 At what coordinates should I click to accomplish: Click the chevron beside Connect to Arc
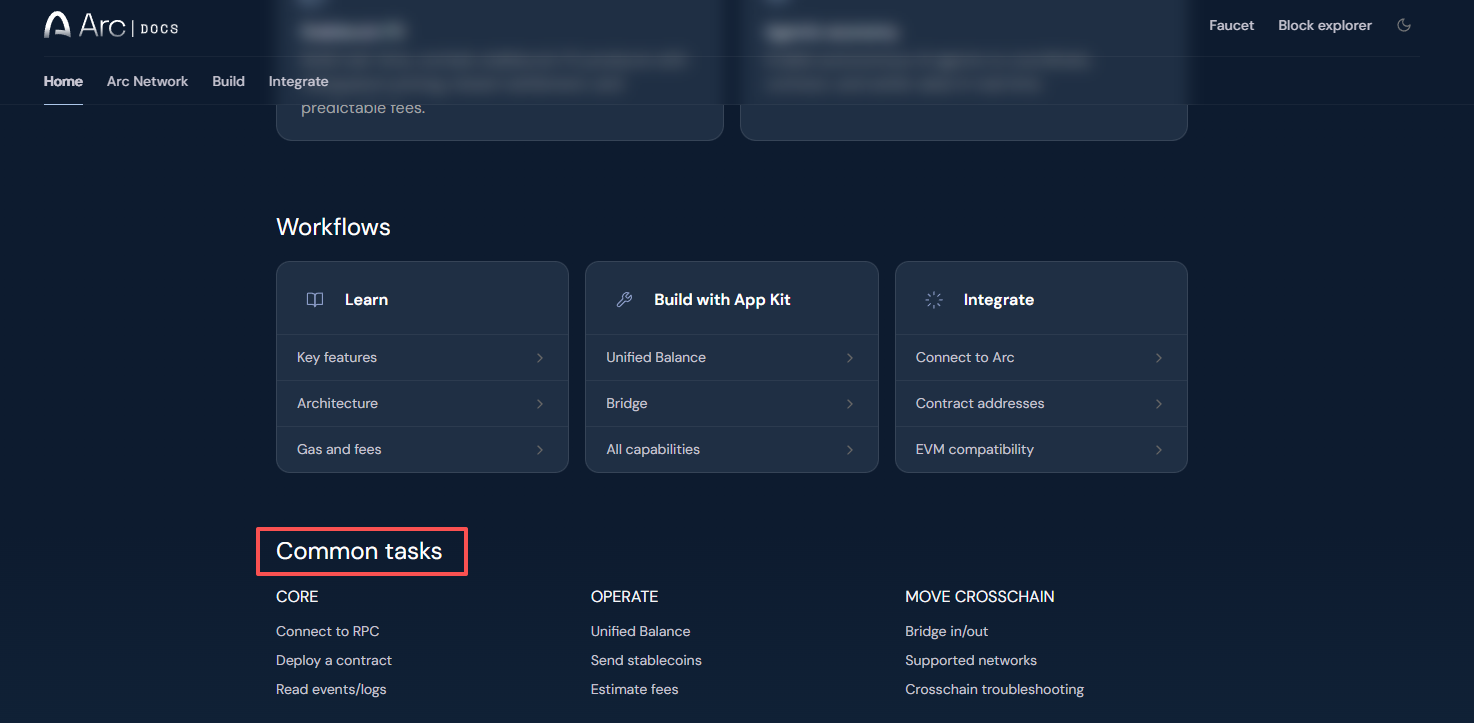click(x=1159, y=357)
